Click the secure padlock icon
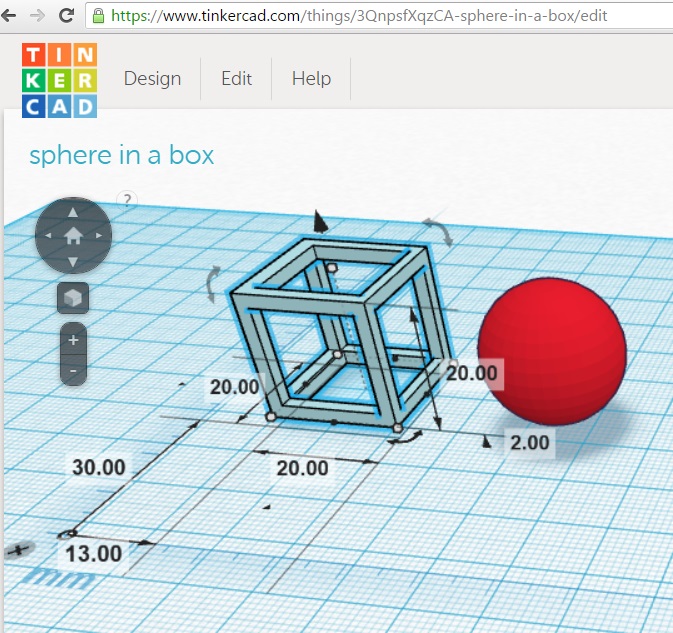 (99, 16)
